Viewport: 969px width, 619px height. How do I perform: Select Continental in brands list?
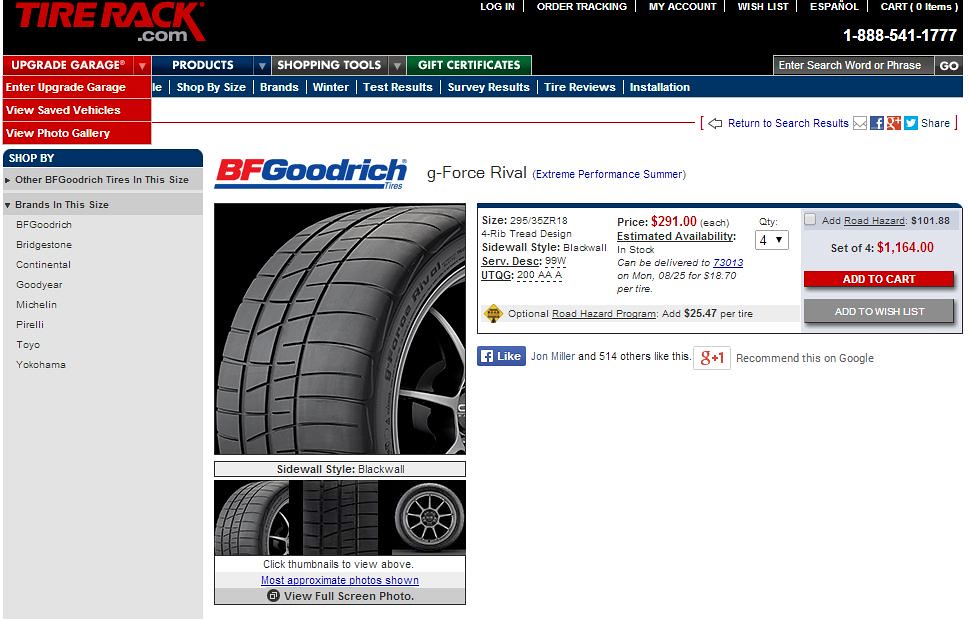[x=43, y=264]
